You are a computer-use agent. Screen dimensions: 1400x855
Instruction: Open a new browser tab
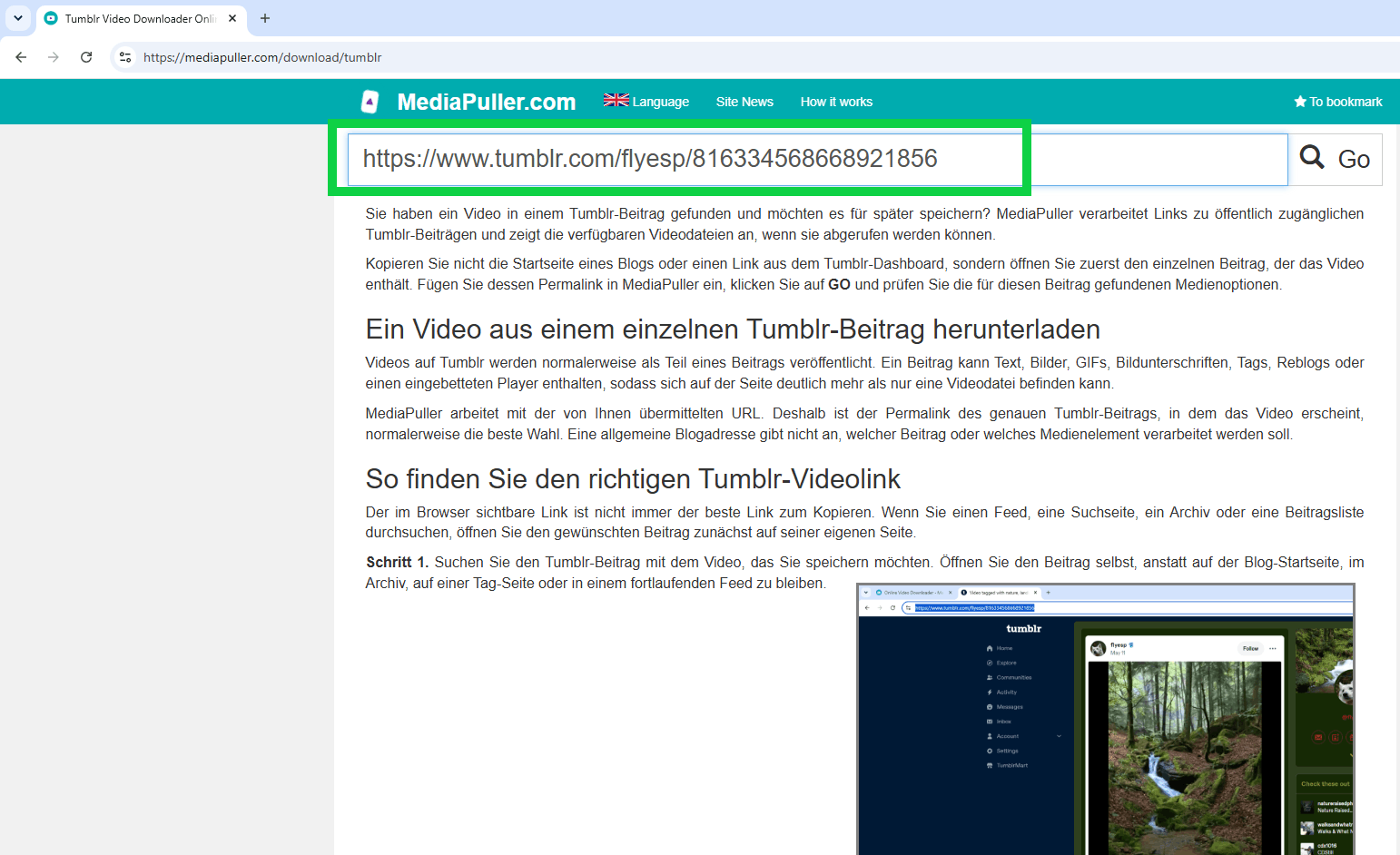[x=265, y=18]
